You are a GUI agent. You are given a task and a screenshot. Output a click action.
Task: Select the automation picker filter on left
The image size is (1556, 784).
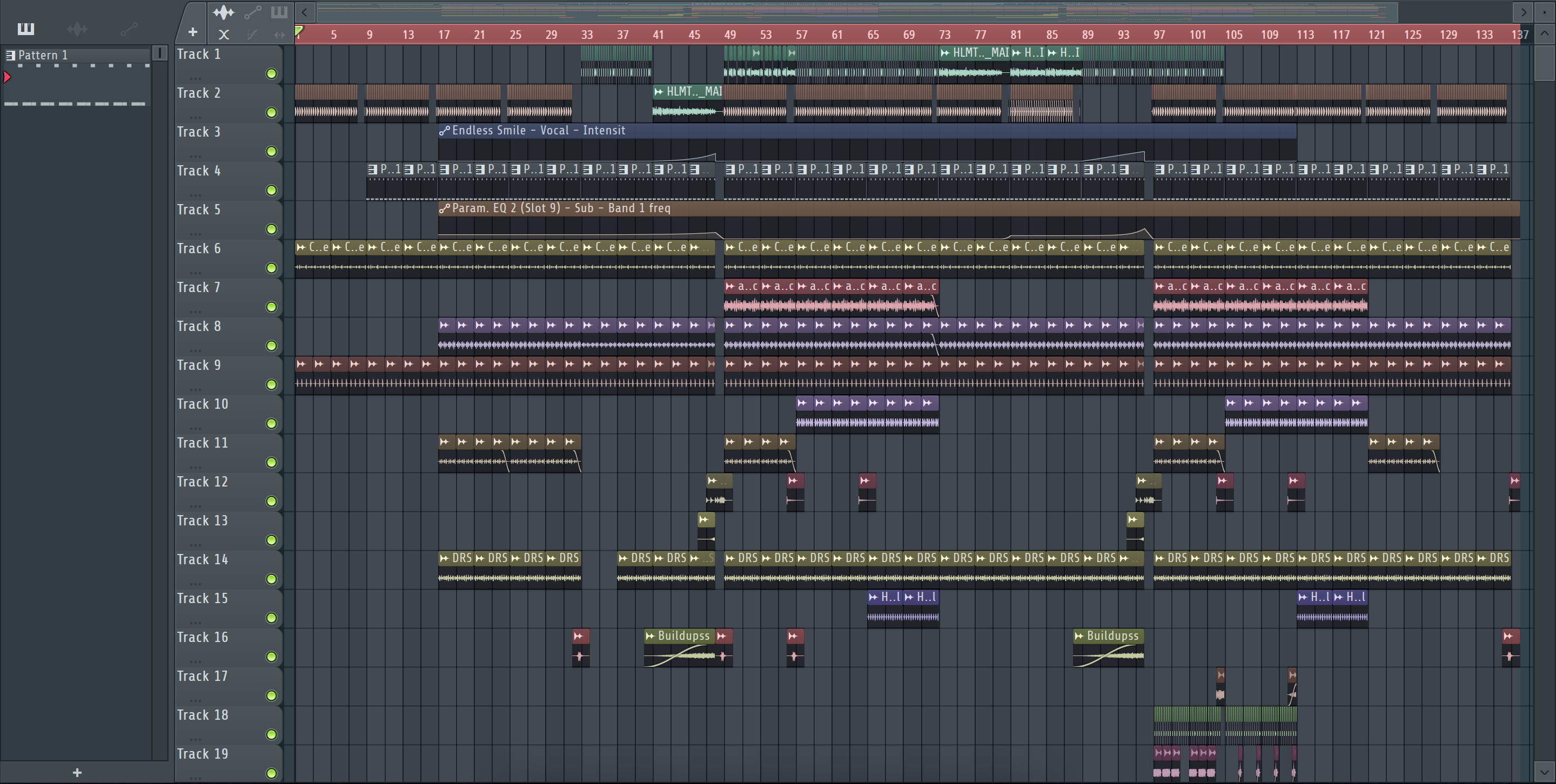[x=129, y=29]
